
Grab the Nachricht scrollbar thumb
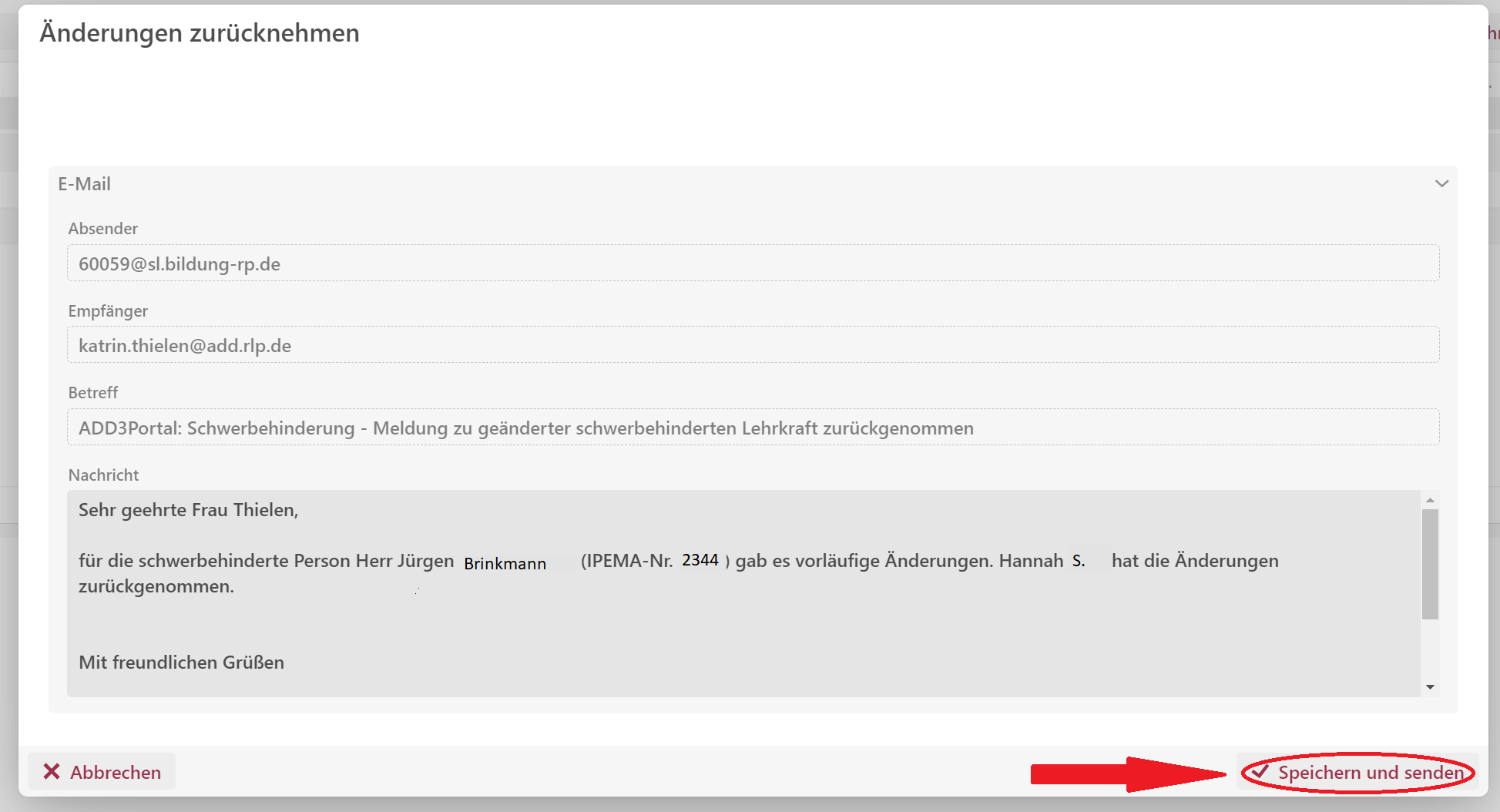1430,564
